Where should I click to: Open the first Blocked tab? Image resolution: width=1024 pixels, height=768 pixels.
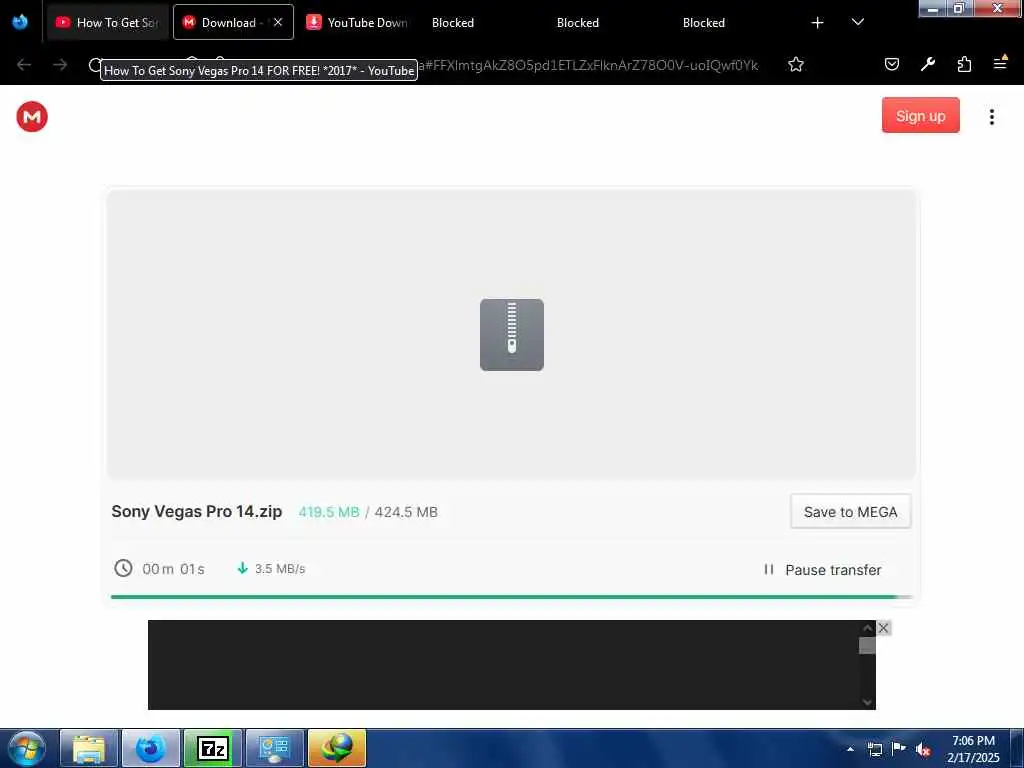click(x=453, y=23)
